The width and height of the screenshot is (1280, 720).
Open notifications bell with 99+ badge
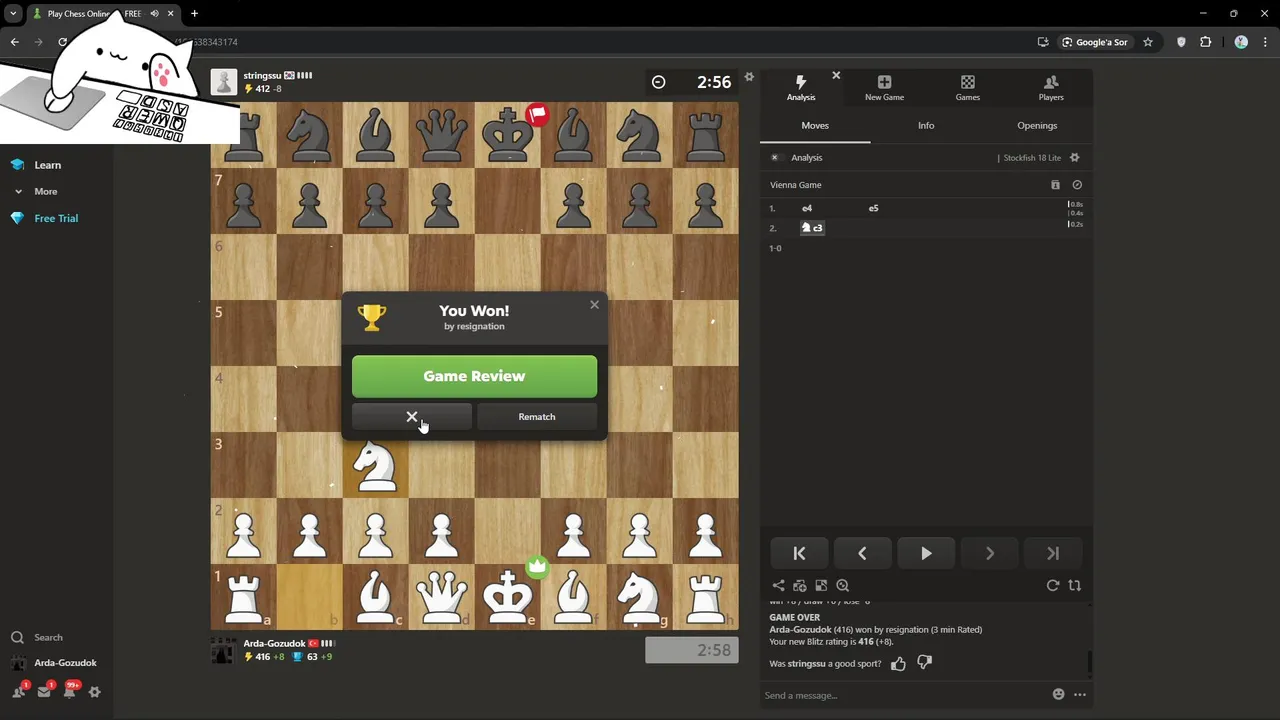tap(70, 691)
